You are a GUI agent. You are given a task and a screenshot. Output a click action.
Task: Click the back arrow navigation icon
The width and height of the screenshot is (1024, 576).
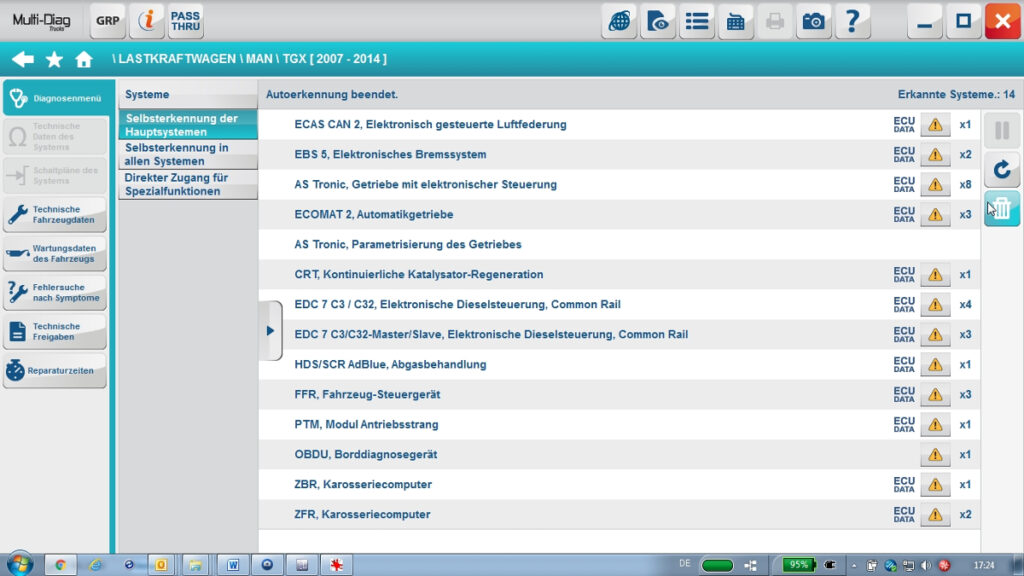click(22, 59)
